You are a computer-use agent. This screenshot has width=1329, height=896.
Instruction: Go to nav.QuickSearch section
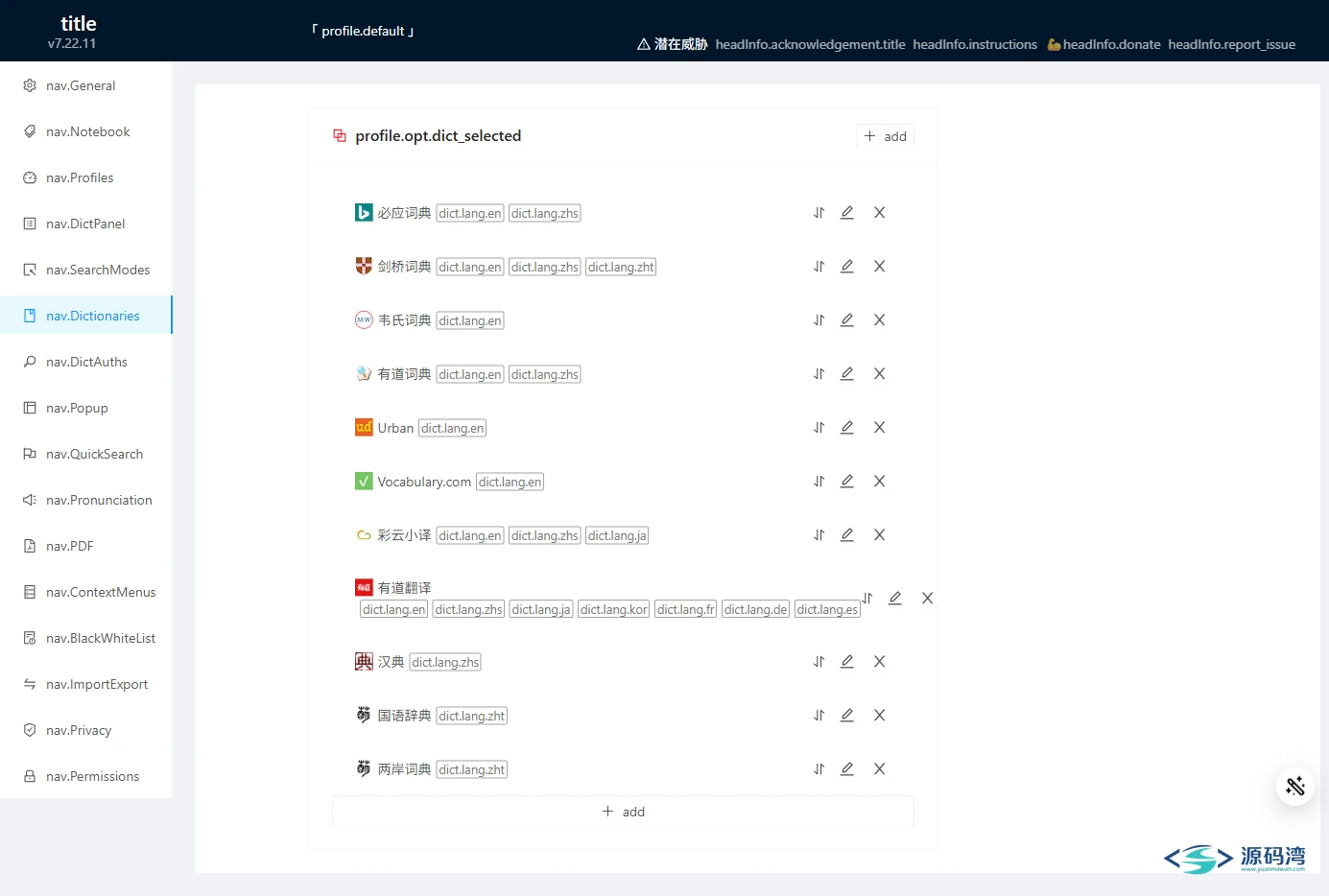tap(85, 454)
